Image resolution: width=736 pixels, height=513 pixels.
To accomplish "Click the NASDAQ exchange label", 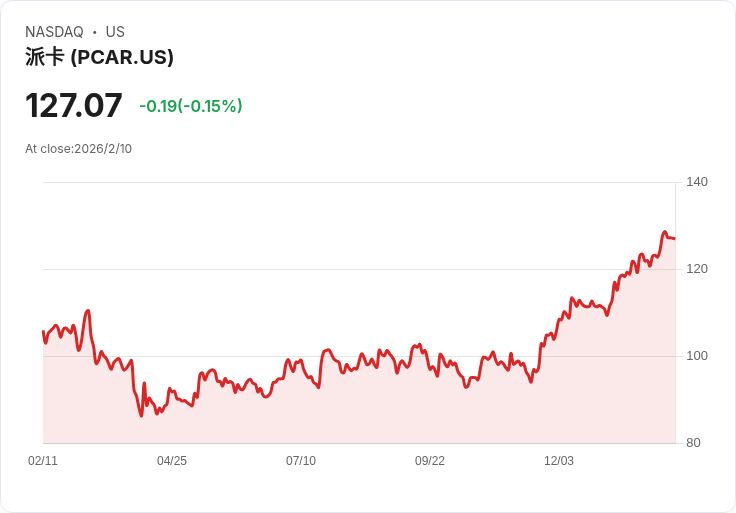I will pyautogui.click(x=54, y=32).
